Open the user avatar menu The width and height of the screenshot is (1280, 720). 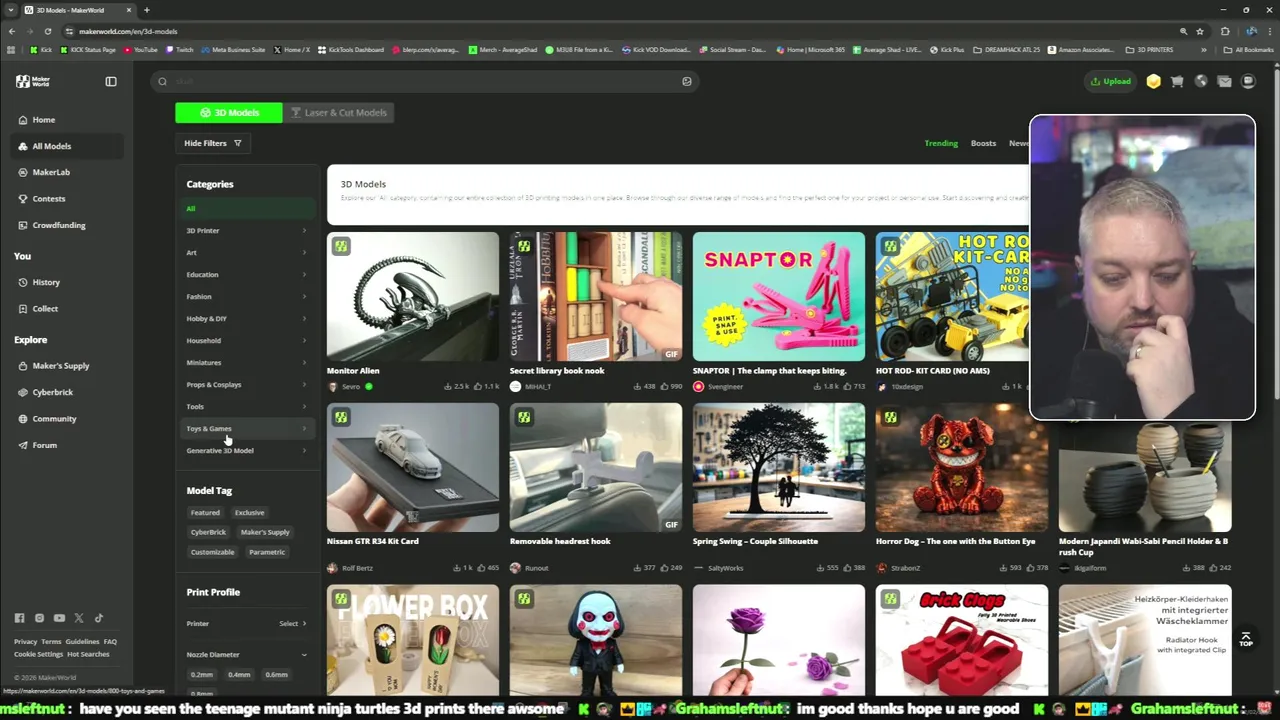[1248, 82]
